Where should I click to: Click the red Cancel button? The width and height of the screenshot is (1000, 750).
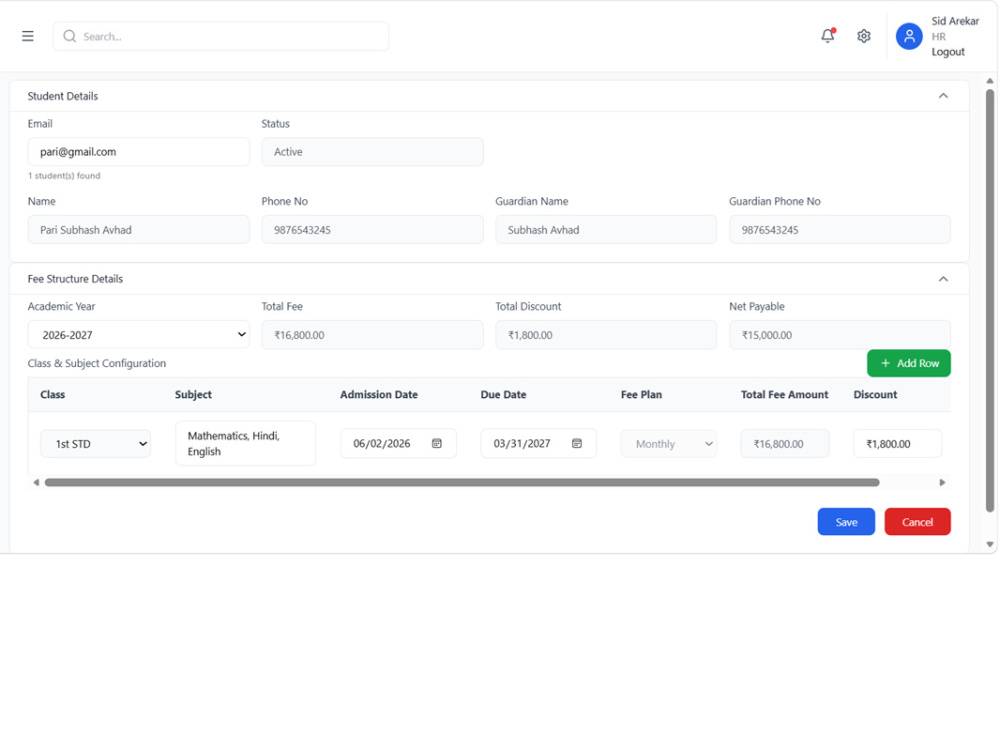click(917, 522)
